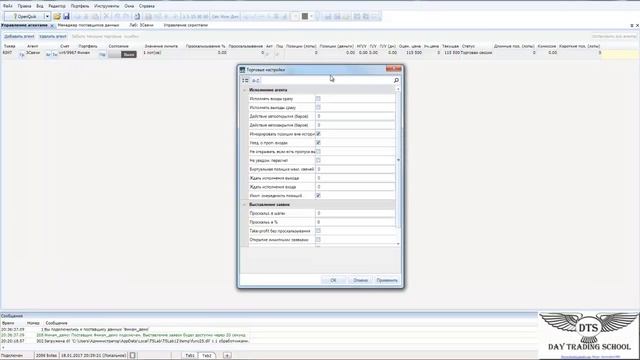The image size is (640, 360).
Task: Enable Открытие лимитными заявками checkbox
Action: point(318,240)
